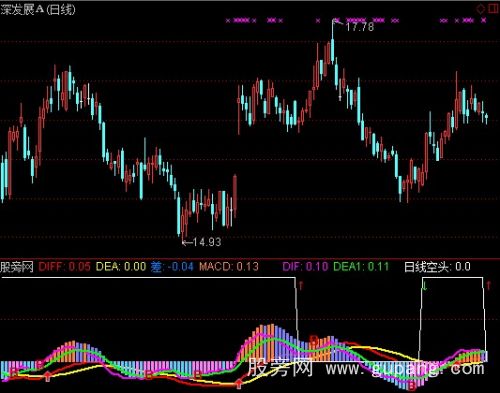500x393 pixels.
Task: Select the 差: -0.04 readout
Action: 172,267
